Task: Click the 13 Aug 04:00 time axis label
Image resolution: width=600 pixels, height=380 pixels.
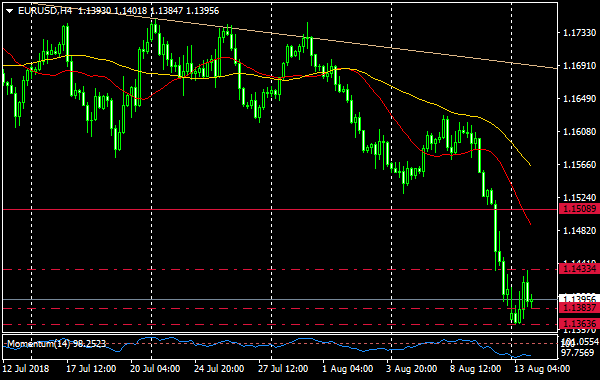Action: [x=541, y=369]
